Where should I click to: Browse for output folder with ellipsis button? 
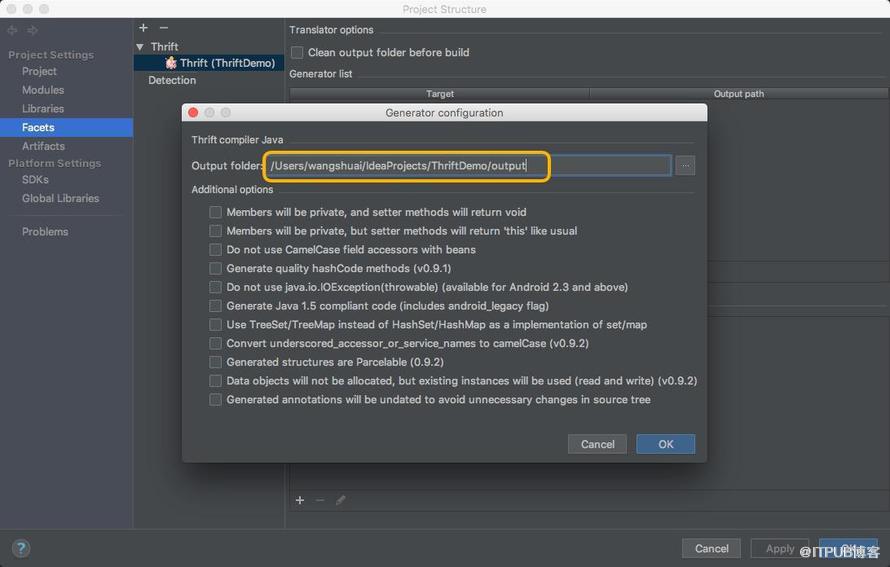685,166
